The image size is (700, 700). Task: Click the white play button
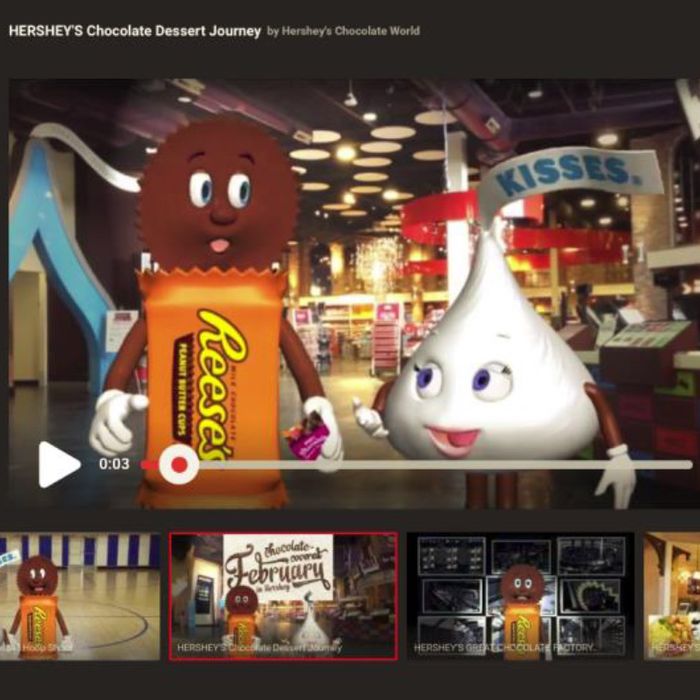[59, 464]
